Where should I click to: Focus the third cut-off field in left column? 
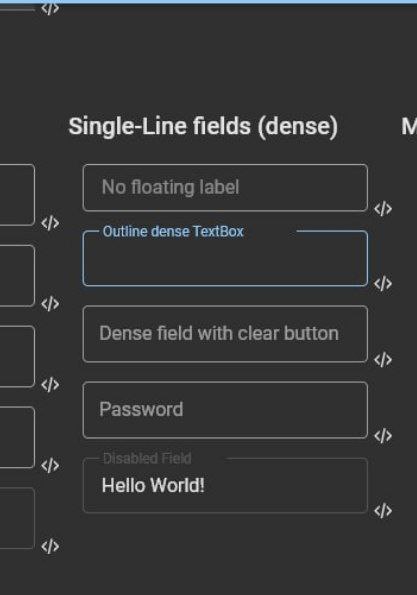(x=17, y=356)
